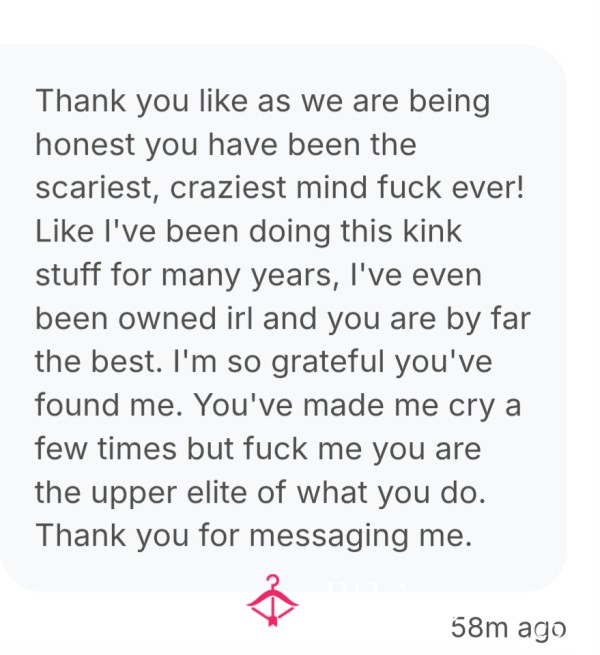Viewport: 600px width, 655px height.
Task: Click the first line starting 'Thank you like'
Action: 262,101
